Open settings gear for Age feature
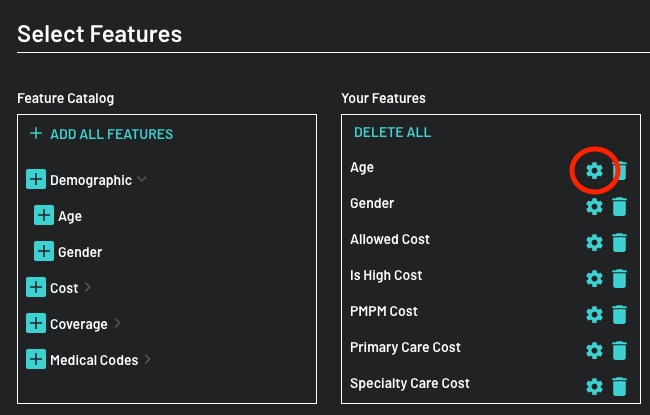The width and height of the screenshot is (650, 415). click(594, 171)
